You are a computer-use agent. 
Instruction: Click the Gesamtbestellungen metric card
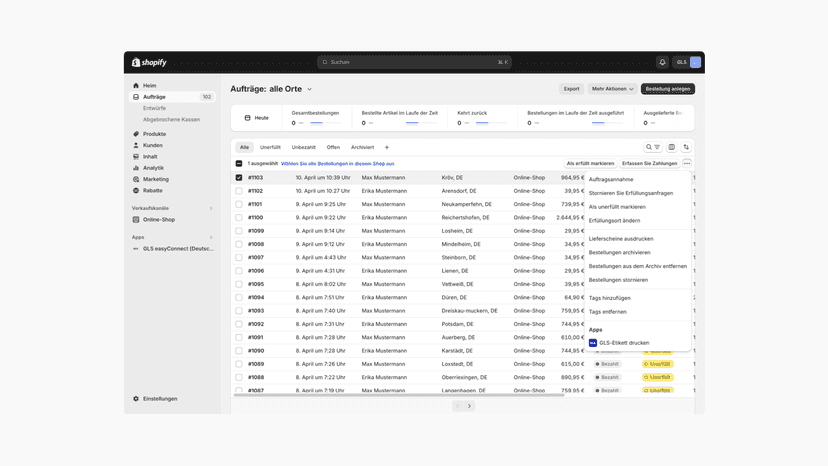point(317,118)
